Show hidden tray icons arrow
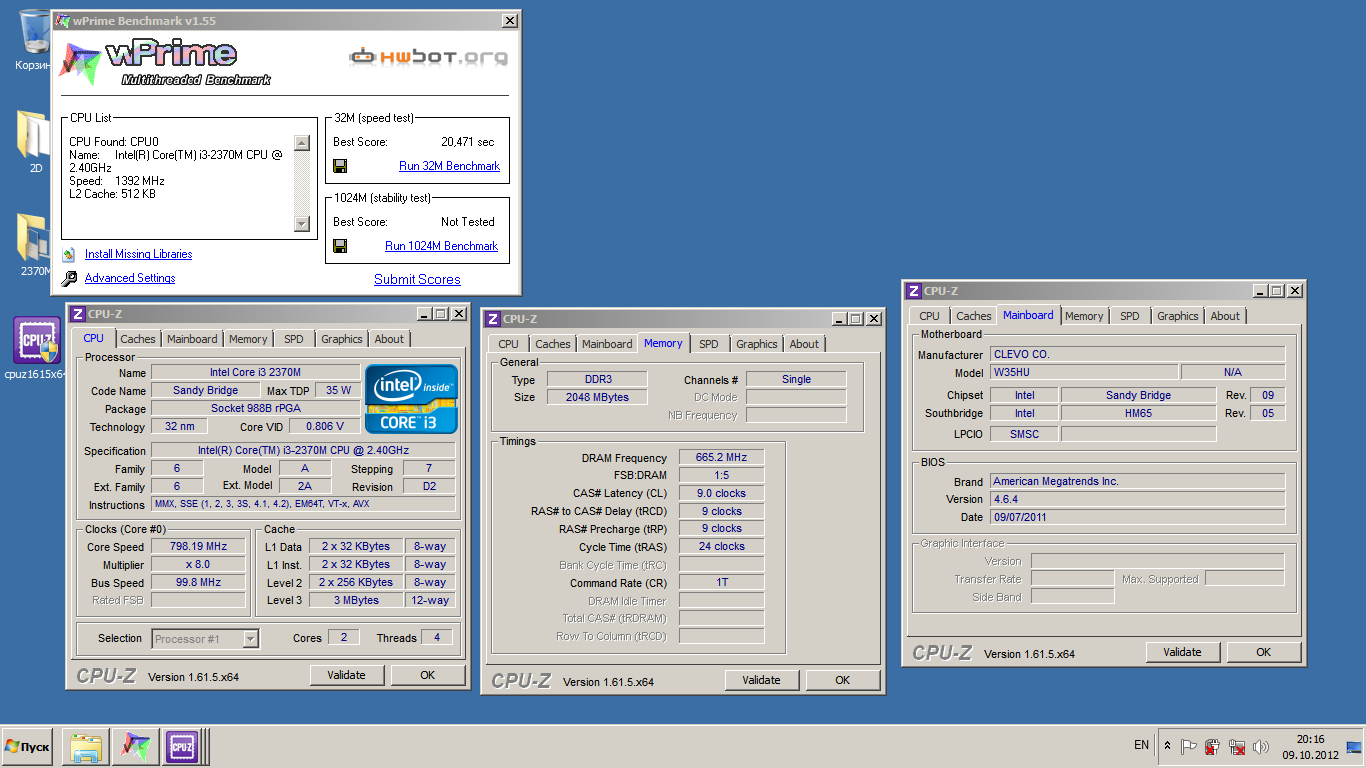The image size is (1366, 768). pyautogui.click(x=1167, y=746)
